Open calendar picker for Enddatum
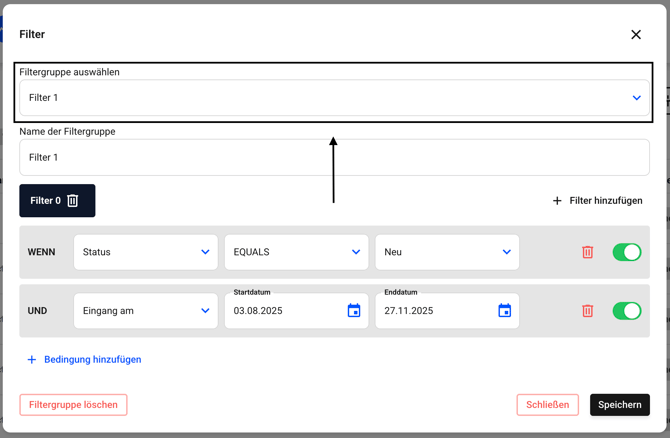Viewport: 670px width, 438px height. pyautogui.click(x=505, y=311)
